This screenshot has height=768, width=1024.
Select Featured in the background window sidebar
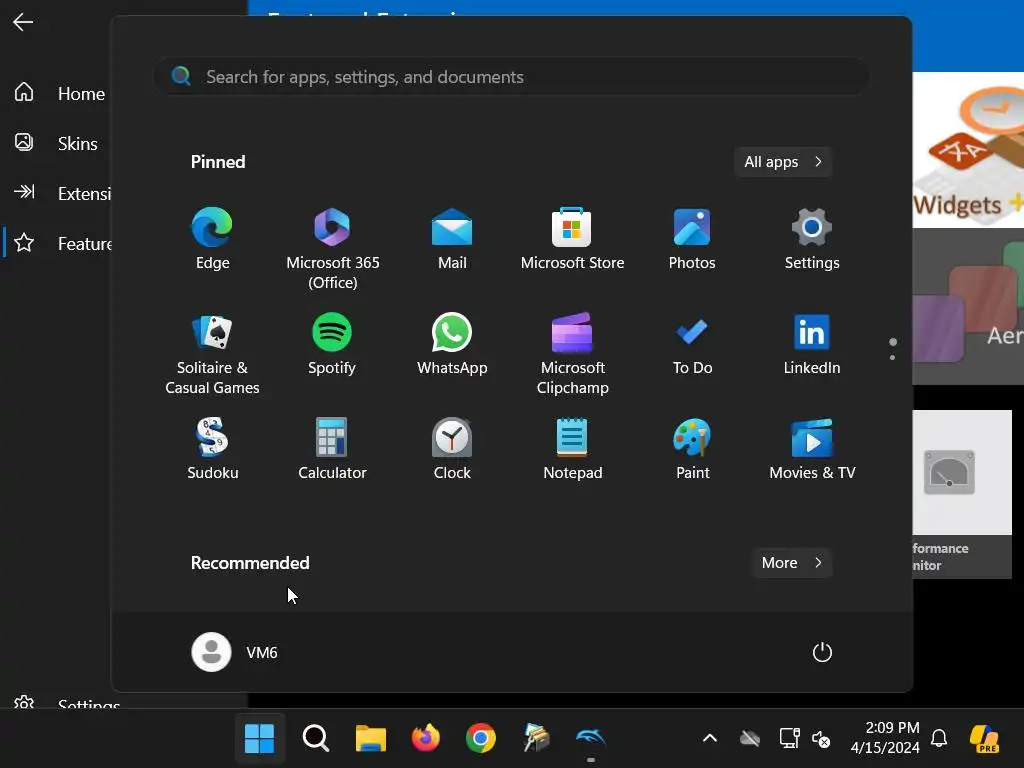59,244
